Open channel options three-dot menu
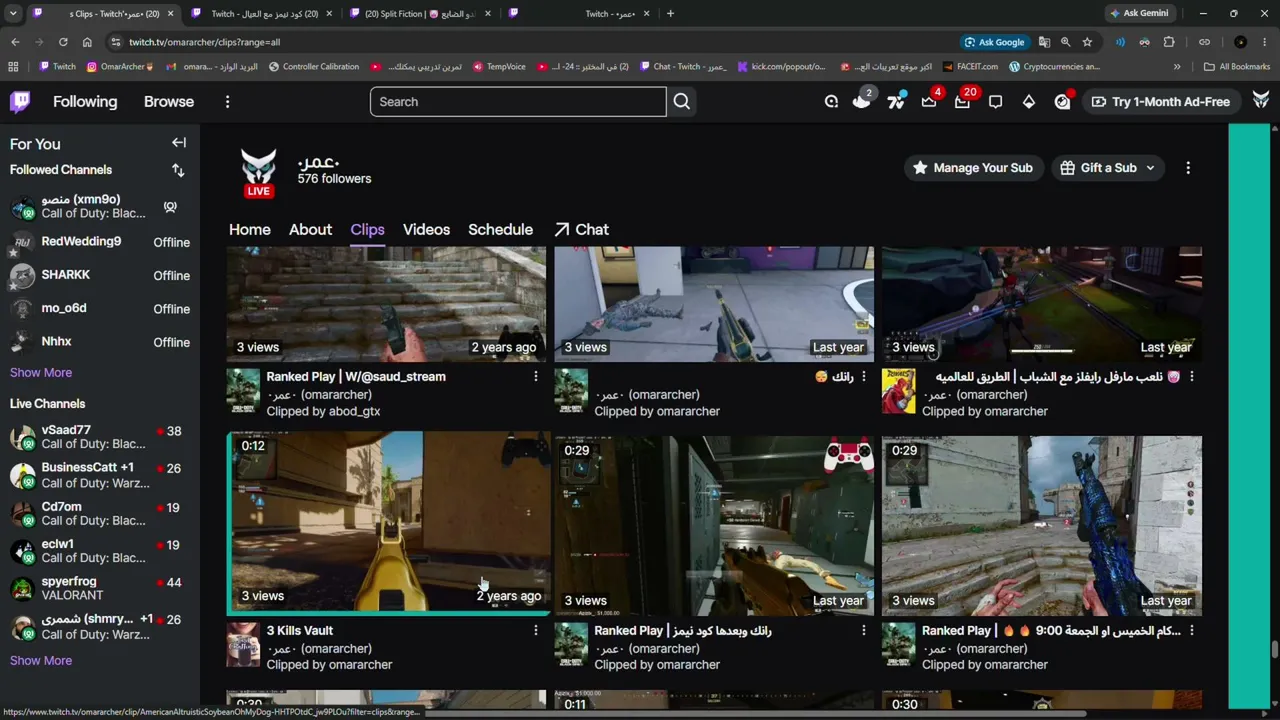This screenshot has height=720, width=1280. pos(1188,168)
